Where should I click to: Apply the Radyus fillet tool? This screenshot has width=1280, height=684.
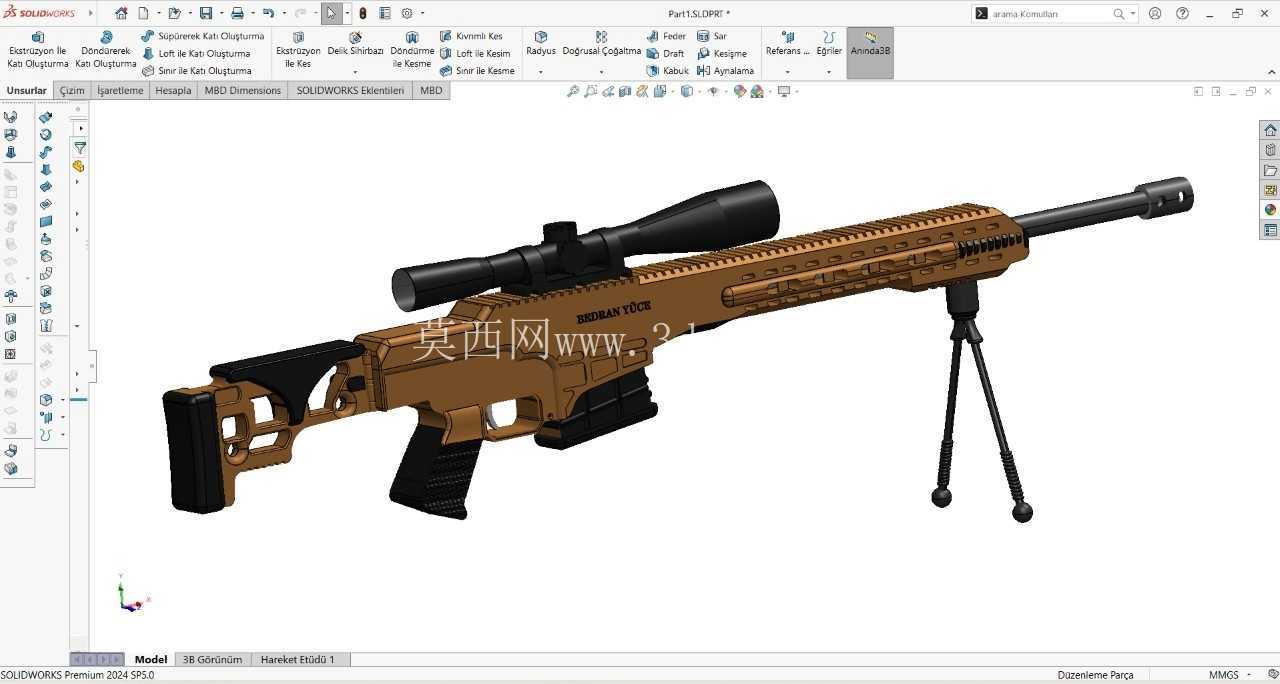(541, 44)
